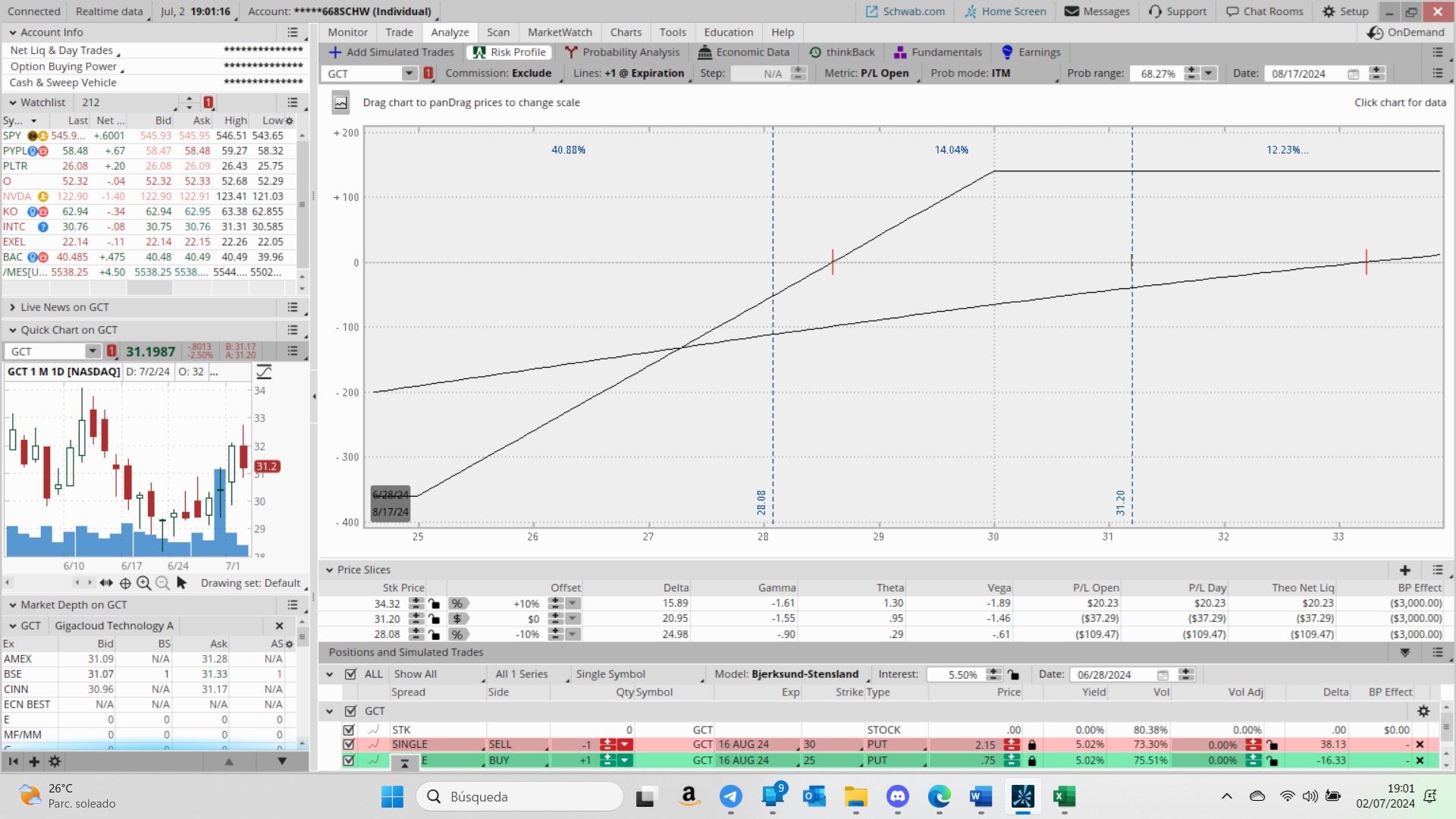Open the Prob range dropdown arrow
The height and width of the screenshot is (819, 1456).
pos(1209,74)
